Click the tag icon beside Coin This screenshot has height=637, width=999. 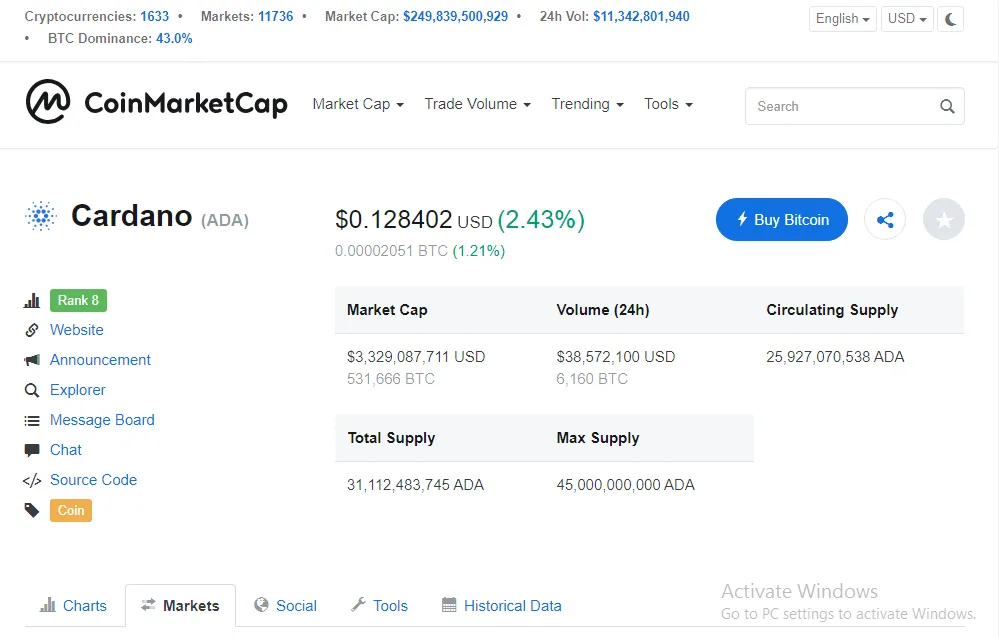32,510
